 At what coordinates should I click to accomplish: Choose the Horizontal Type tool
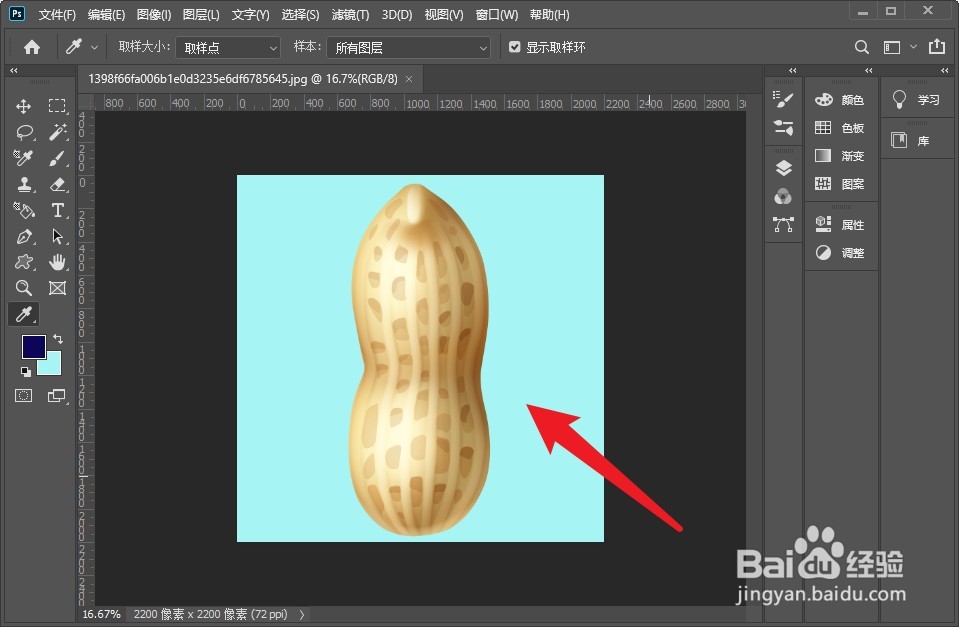coord(57,210)
